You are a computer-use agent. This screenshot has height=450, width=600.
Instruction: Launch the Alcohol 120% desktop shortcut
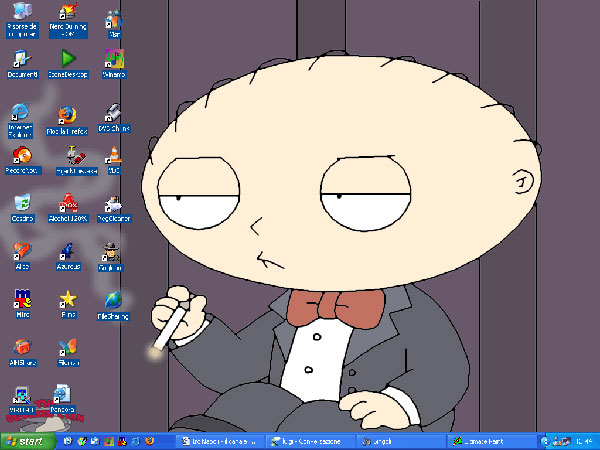click(x=68, y=208)
